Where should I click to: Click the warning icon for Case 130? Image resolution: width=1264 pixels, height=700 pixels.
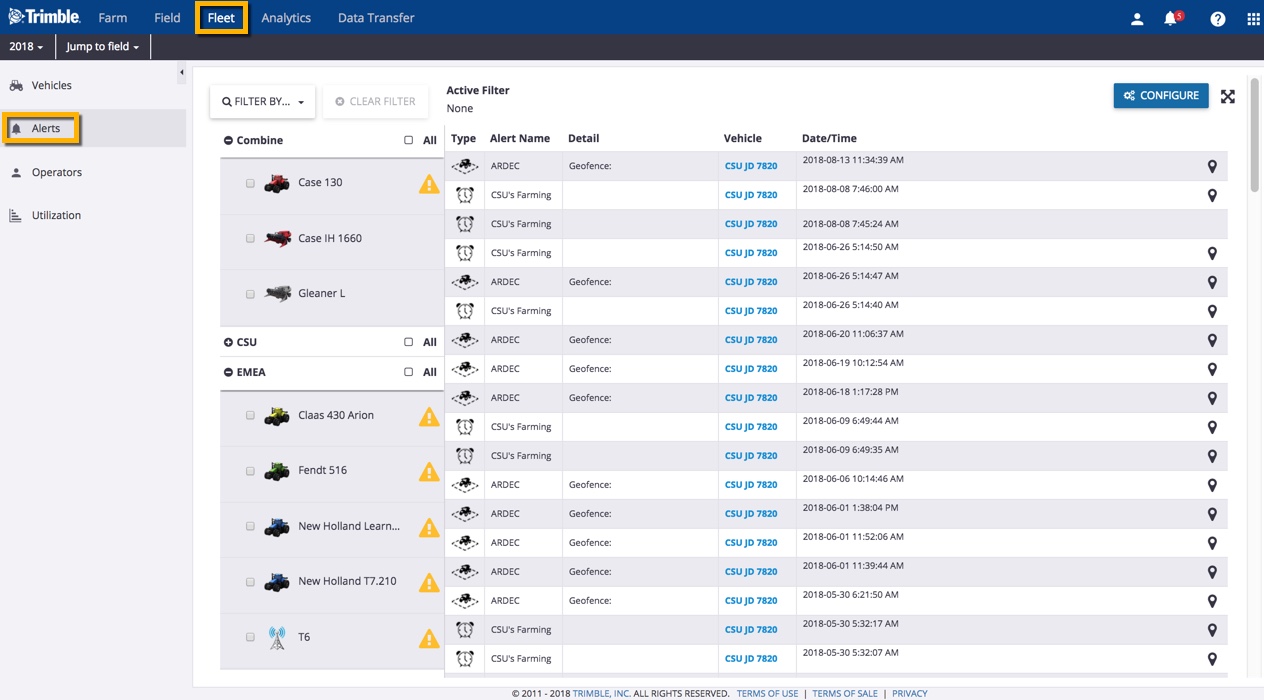click(429, 184)
